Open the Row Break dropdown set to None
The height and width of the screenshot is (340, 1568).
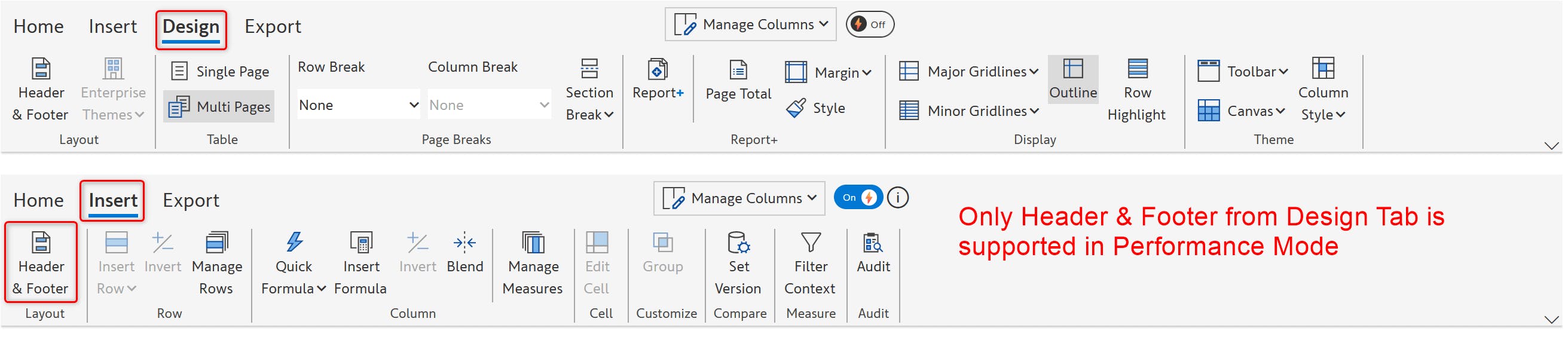[x=358, y=105]
